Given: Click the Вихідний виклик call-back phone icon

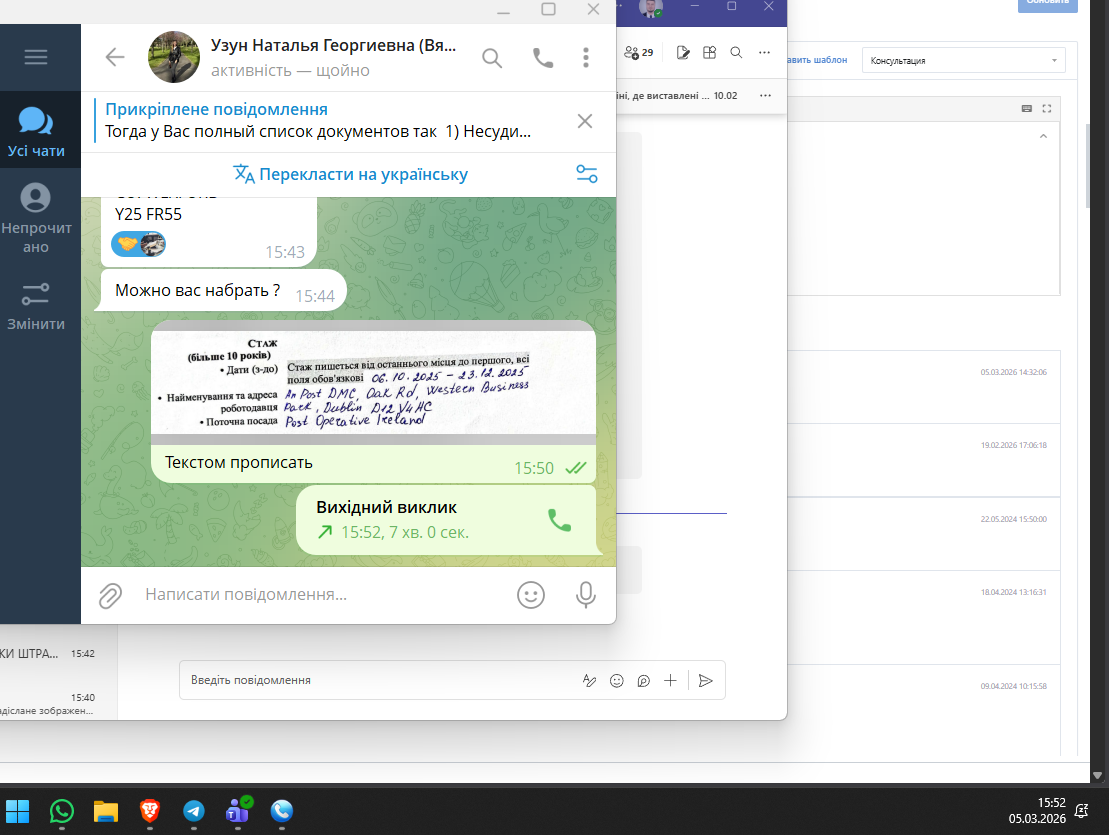Looking at the screenshot, I should coord(559,520).
